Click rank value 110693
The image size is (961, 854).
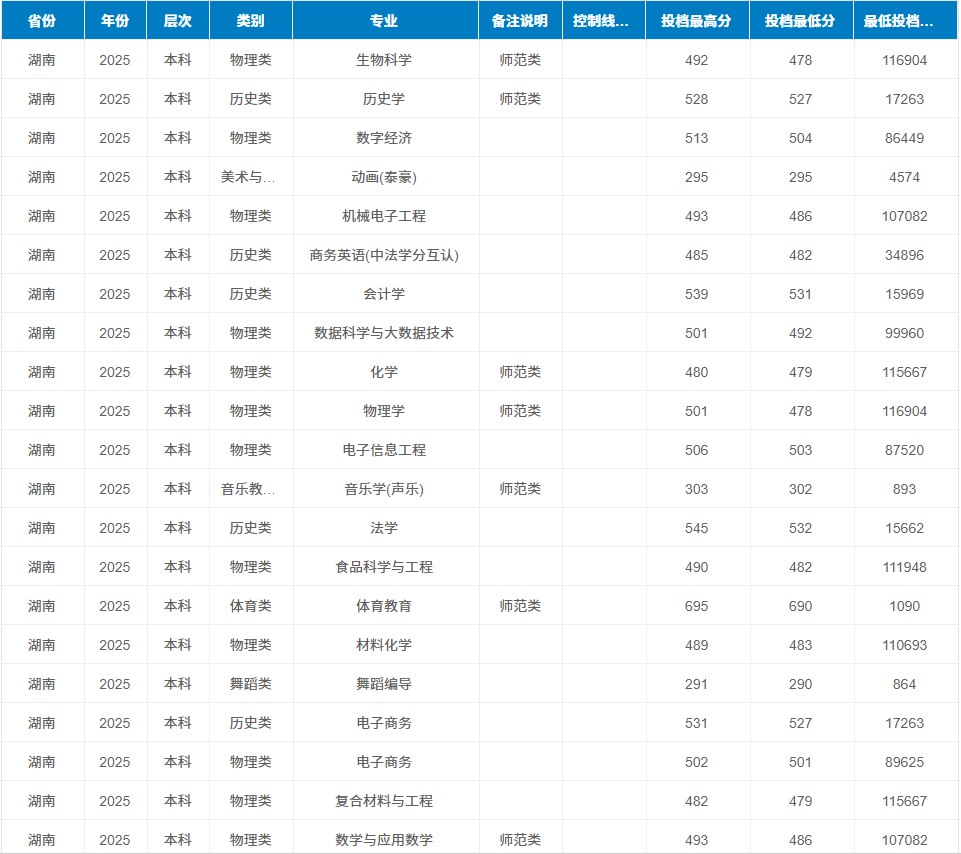click(x=905, y=645)
